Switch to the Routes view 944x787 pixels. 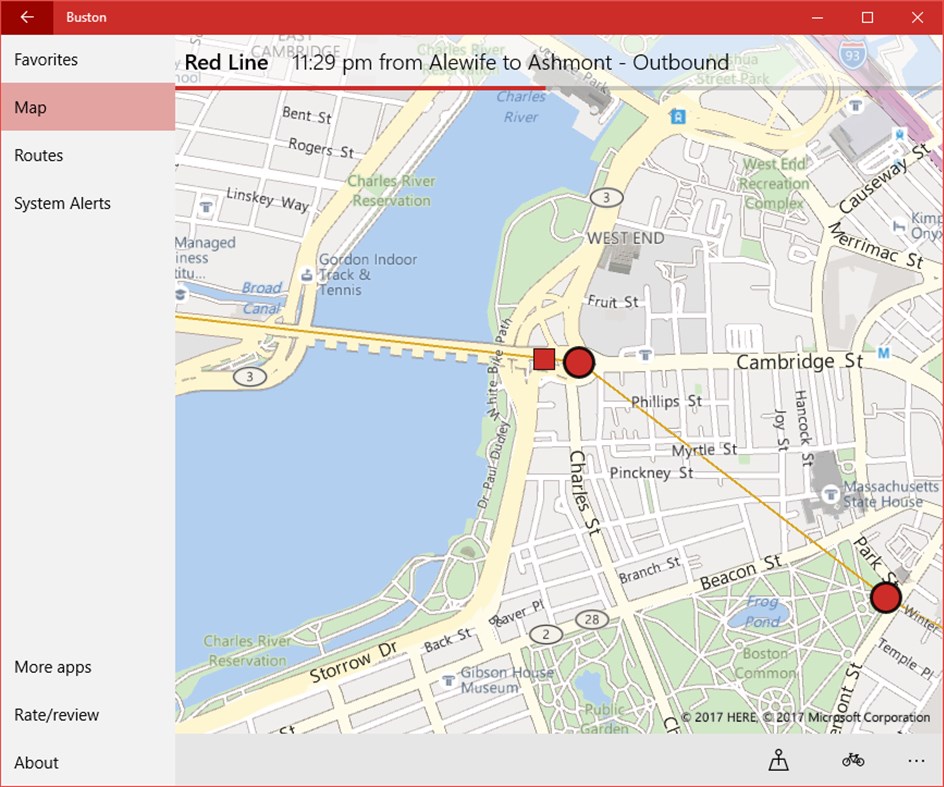click(x=39, y=155)
